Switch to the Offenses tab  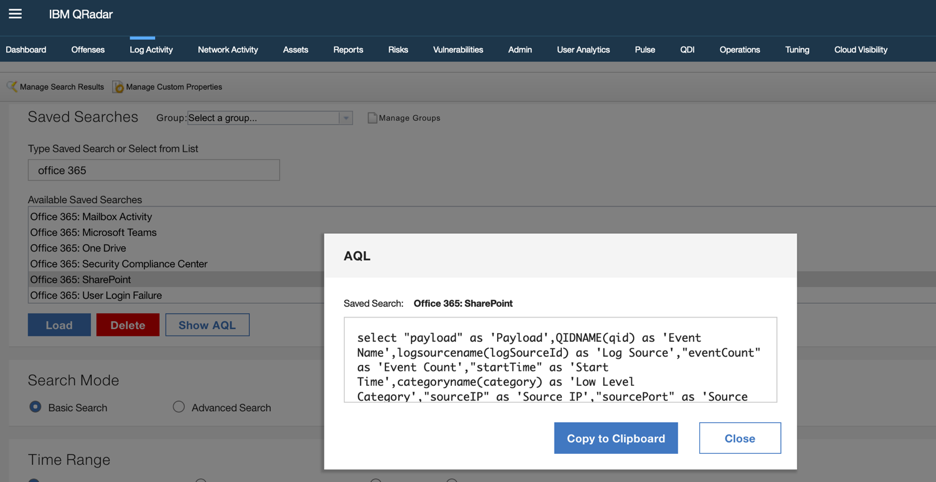point(88,50)
